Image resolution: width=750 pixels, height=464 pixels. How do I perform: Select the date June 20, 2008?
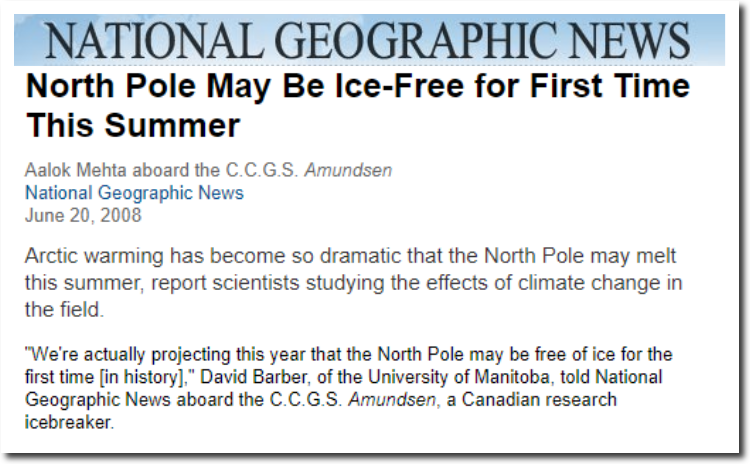(x=83, y=215)
